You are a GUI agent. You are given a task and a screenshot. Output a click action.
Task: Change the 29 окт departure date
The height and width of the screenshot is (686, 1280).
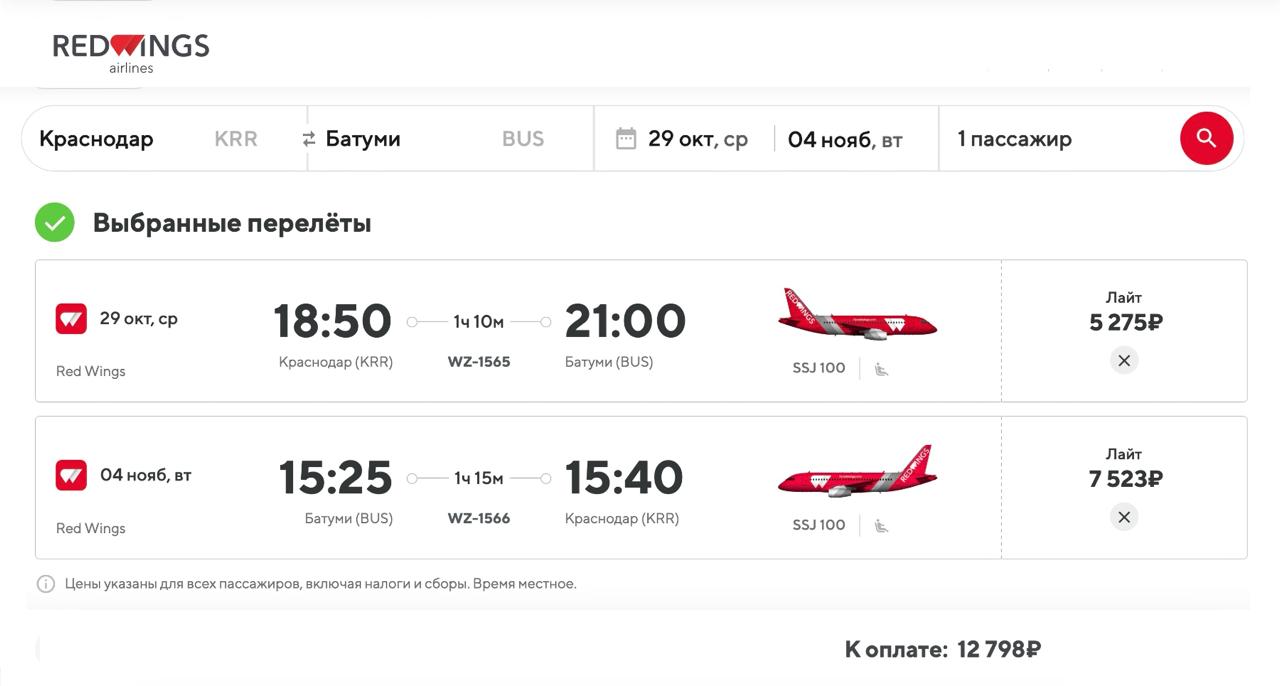[x=697, y=139]
